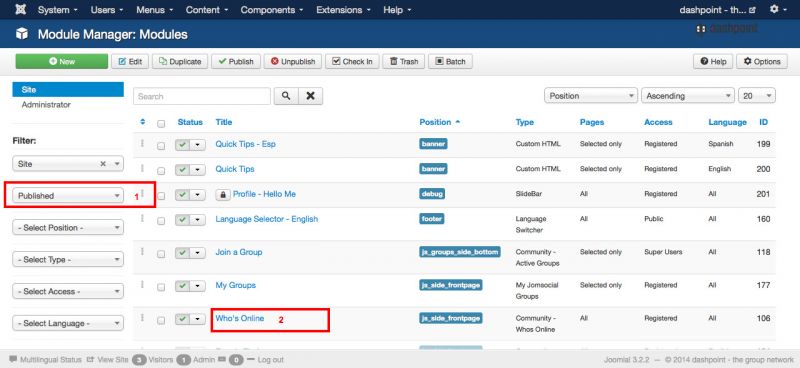Toggle published status of Profile - Hello Me
The width and height of the screenshot is (800, 368).
pos(184,194)
